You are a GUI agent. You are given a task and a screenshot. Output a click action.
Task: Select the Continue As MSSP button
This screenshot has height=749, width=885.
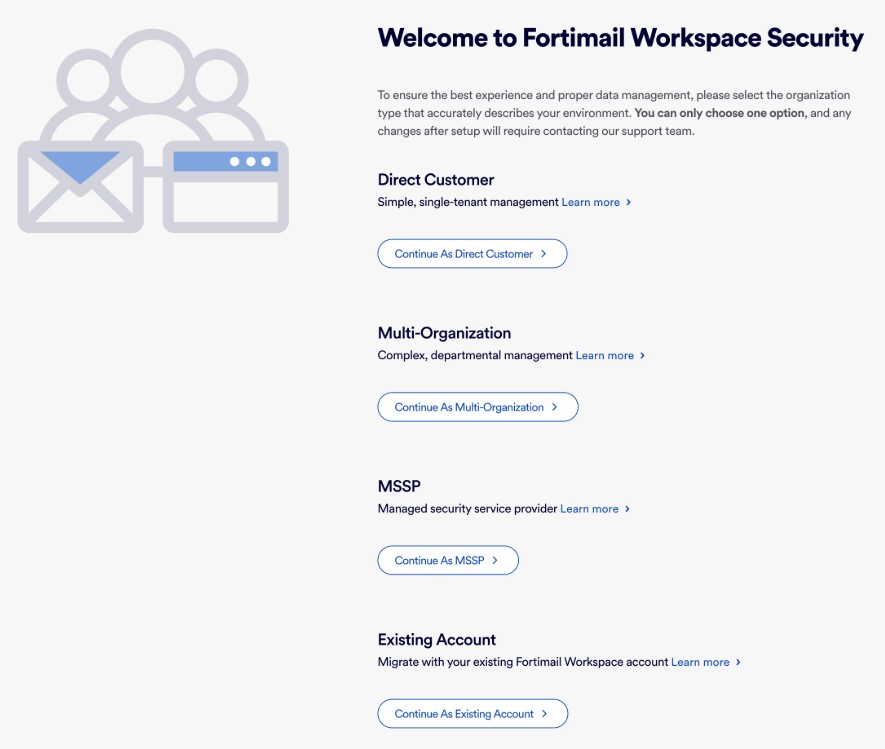[447, 561]
